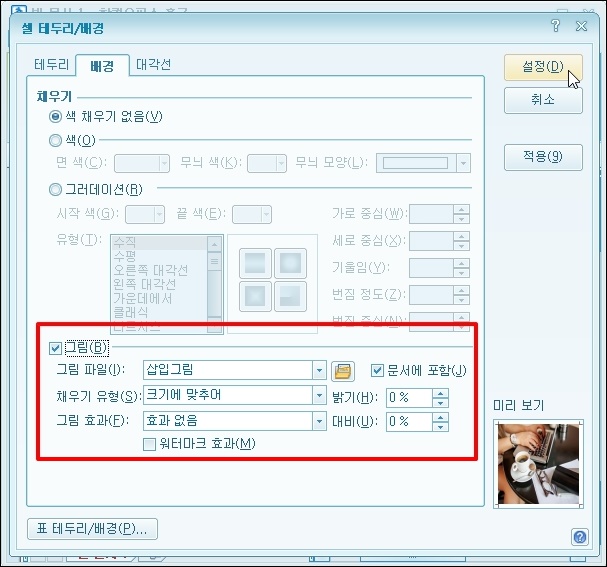Click the 유형 list scrollbar up arrow
The height and width of the screenshot is (567, 607).
click(x=214, y=244)
